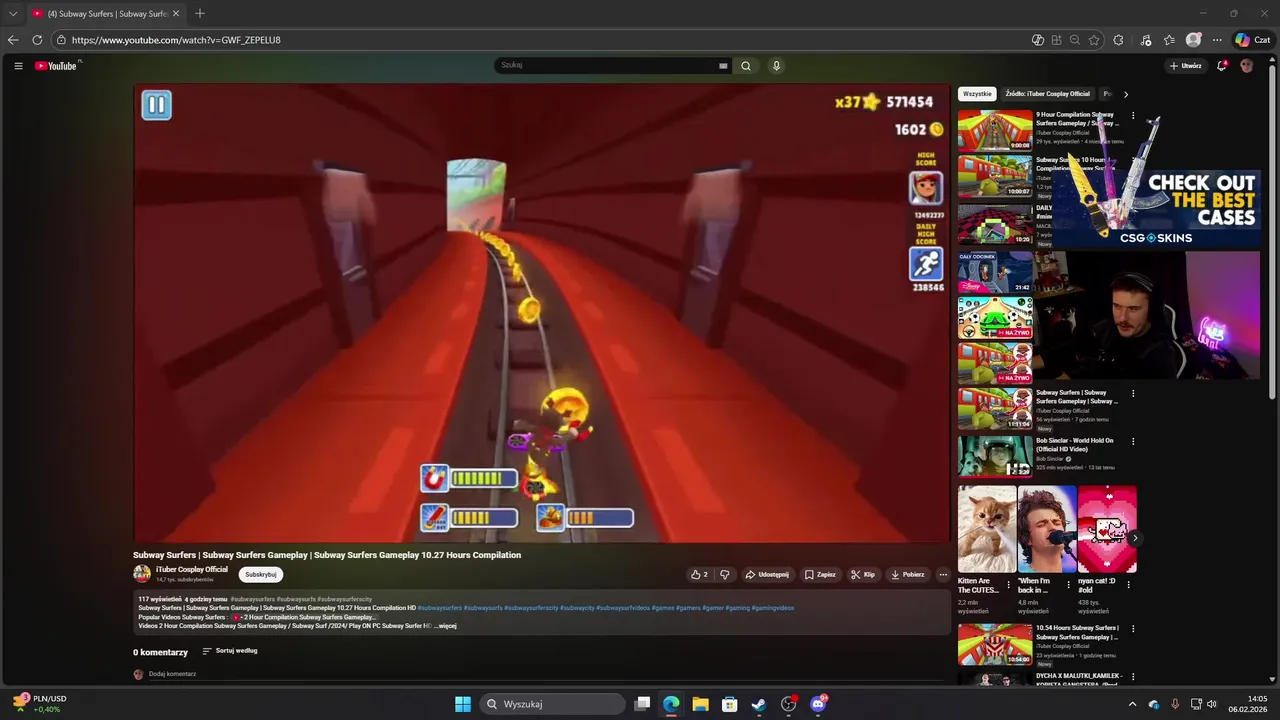This screenshot has width=1280, height=720.
Task: Expand description with ...więcej
Action: (445, 626)
